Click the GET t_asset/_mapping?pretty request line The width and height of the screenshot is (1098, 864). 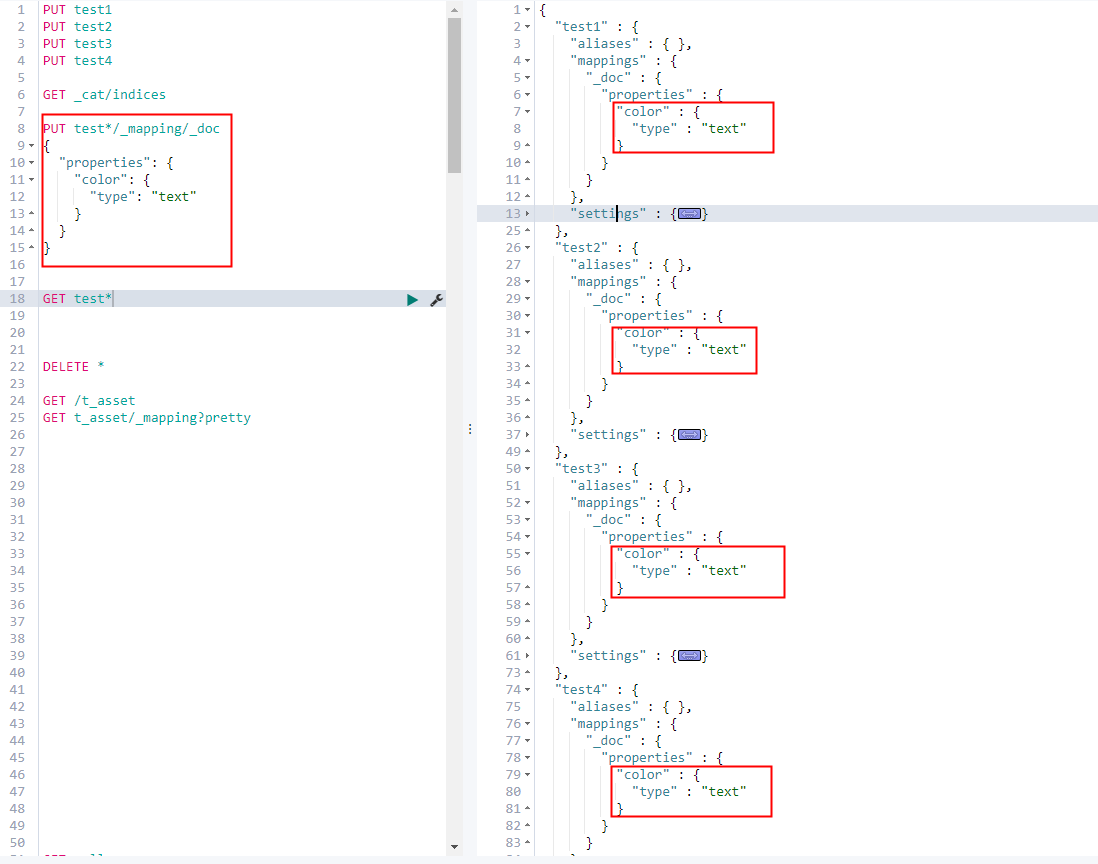click(146, 418)
